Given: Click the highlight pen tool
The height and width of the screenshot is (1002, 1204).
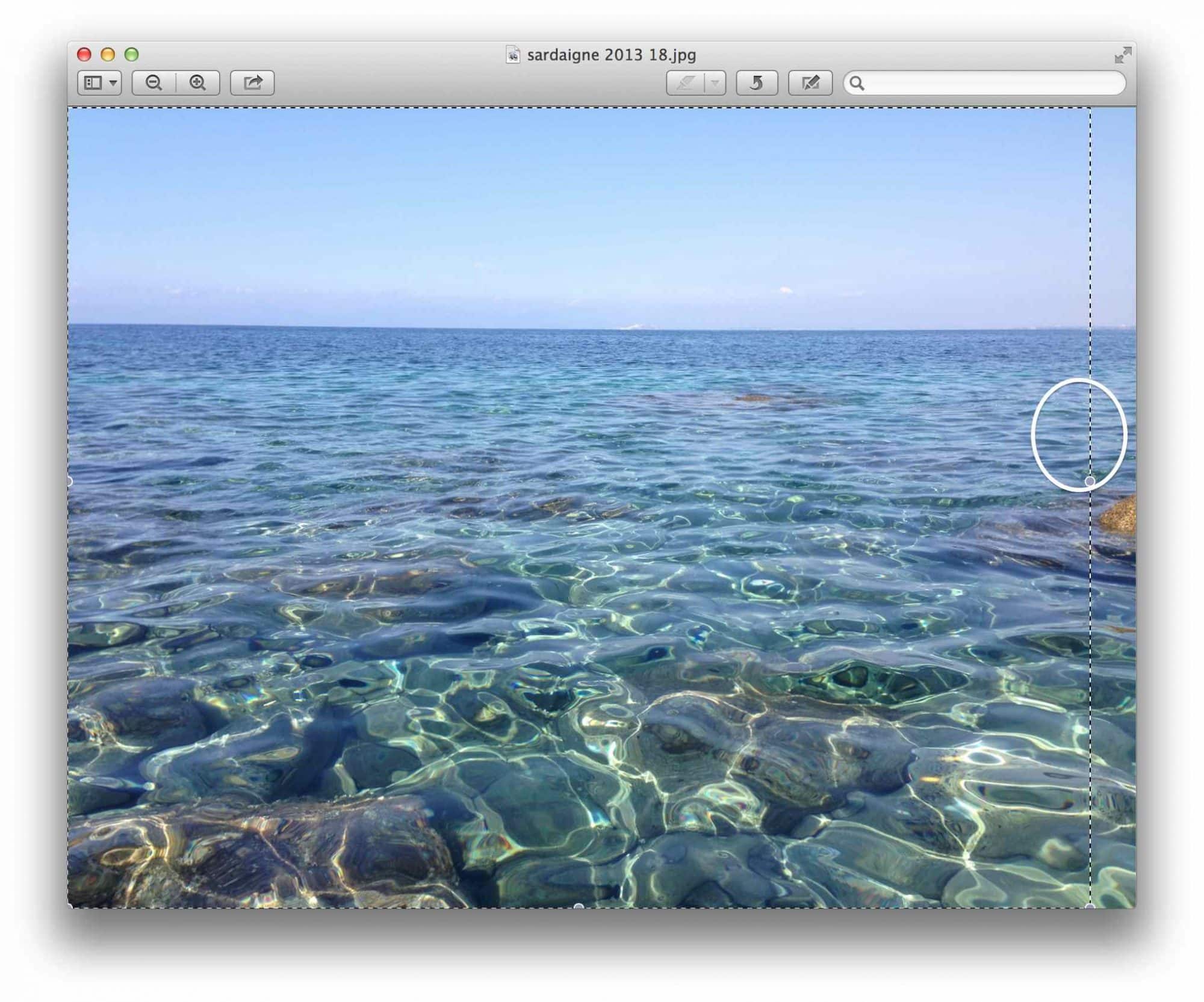Looking at the screenshot, I should click(x=686, y=83).
